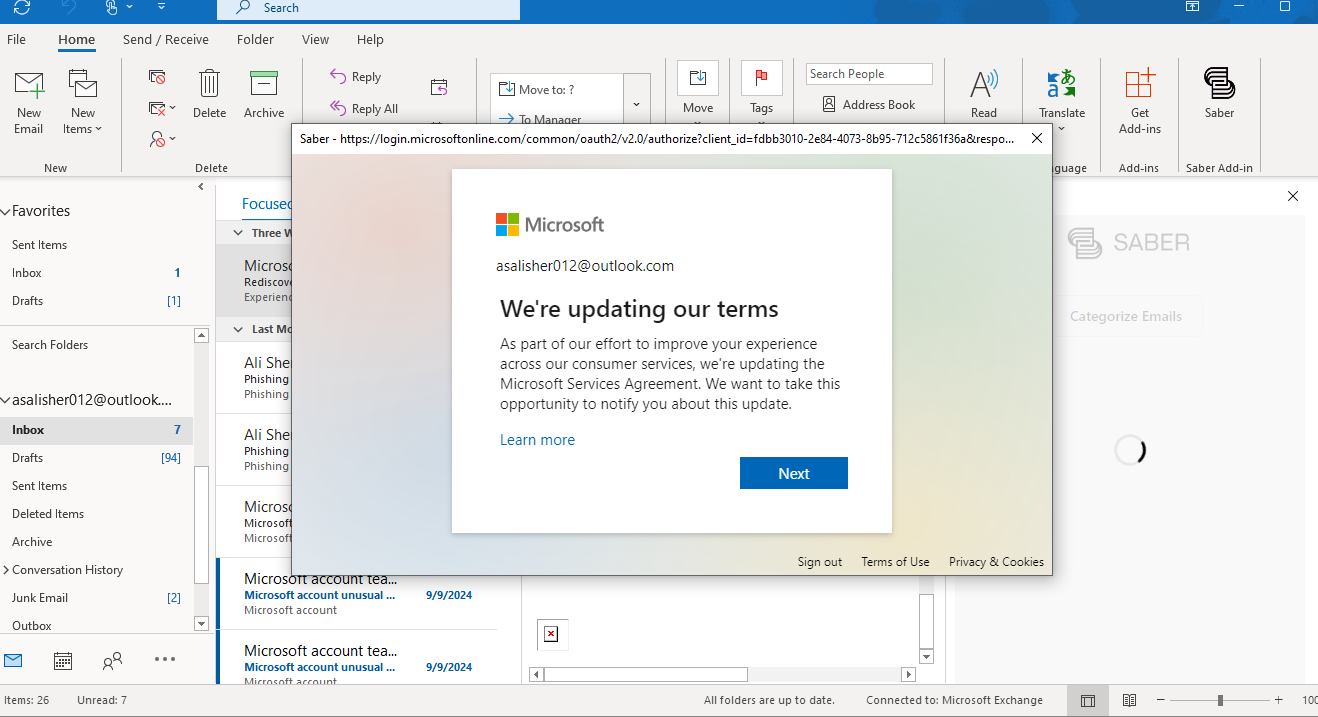1318x717 pixels.
Task: Click the zoom out minus button
Action: 1160,700
